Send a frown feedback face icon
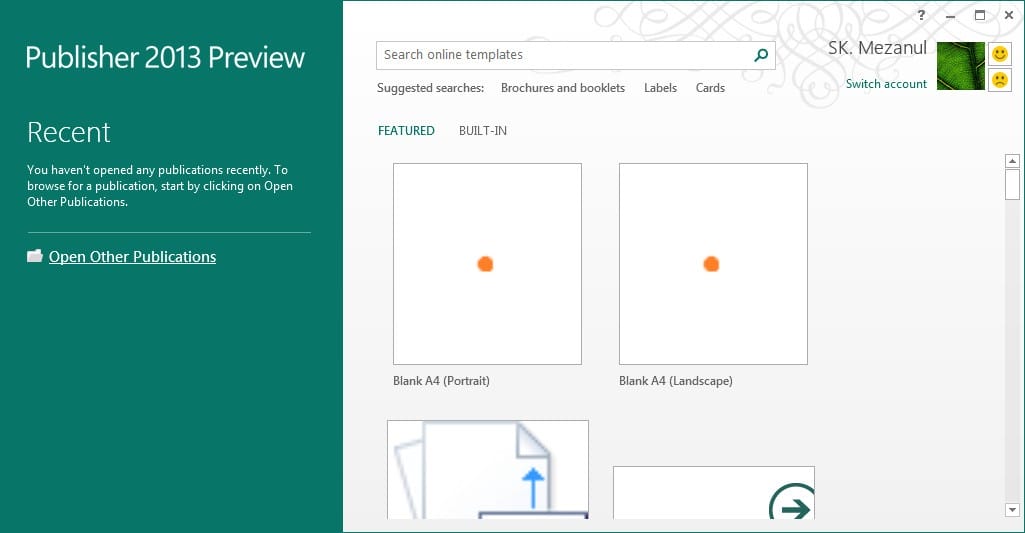 pos(1000,80)
